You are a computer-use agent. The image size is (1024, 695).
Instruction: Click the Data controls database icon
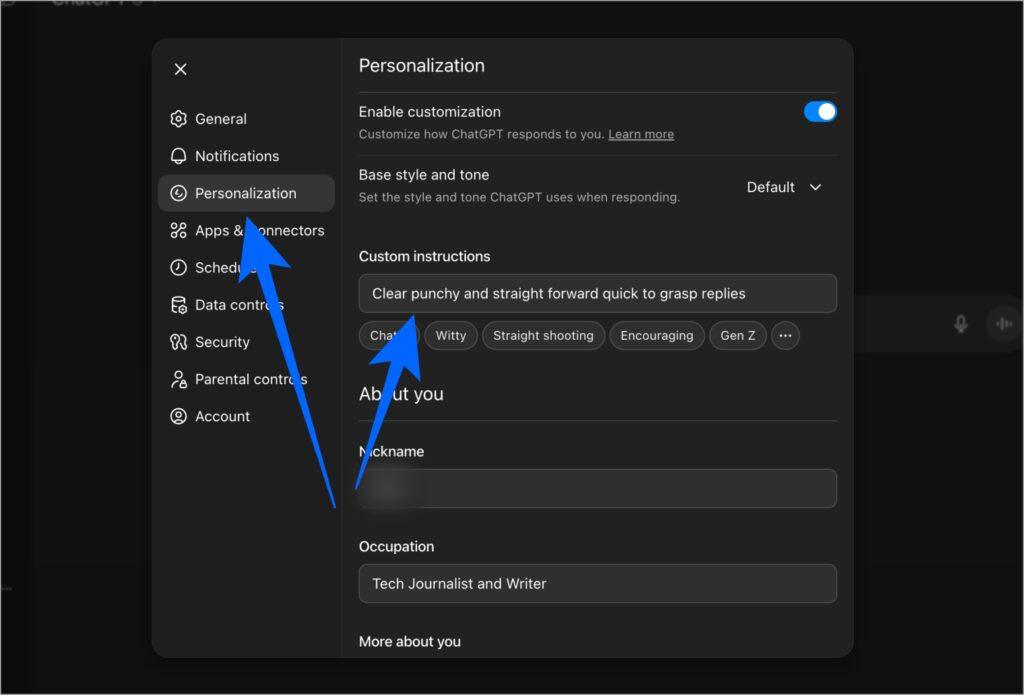click(178, 304)
